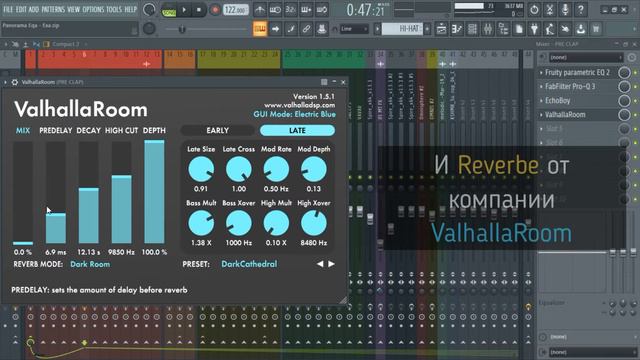Click the undo history circular arrow icon

pyautogui.click(x=534, y=9)
